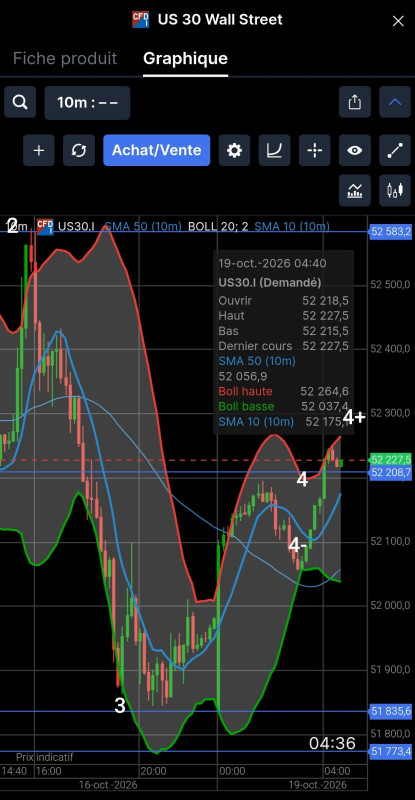Open the line chart type icon
Viewport: 415px width, 800px height.
coord(355,190)
